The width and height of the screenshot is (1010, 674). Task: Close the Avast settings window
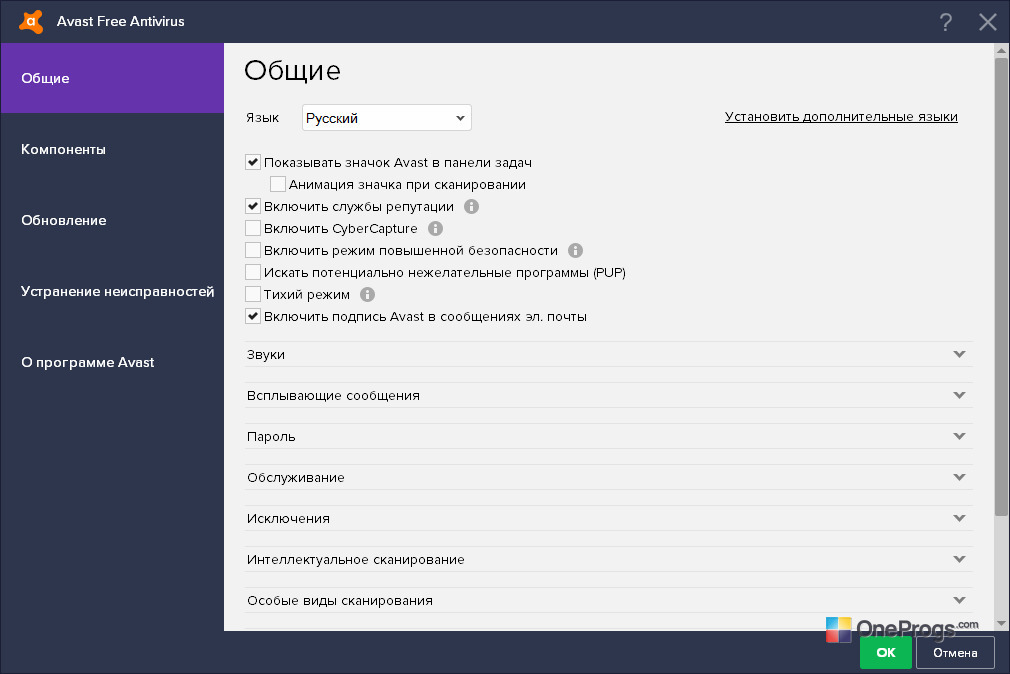[987, 22]
